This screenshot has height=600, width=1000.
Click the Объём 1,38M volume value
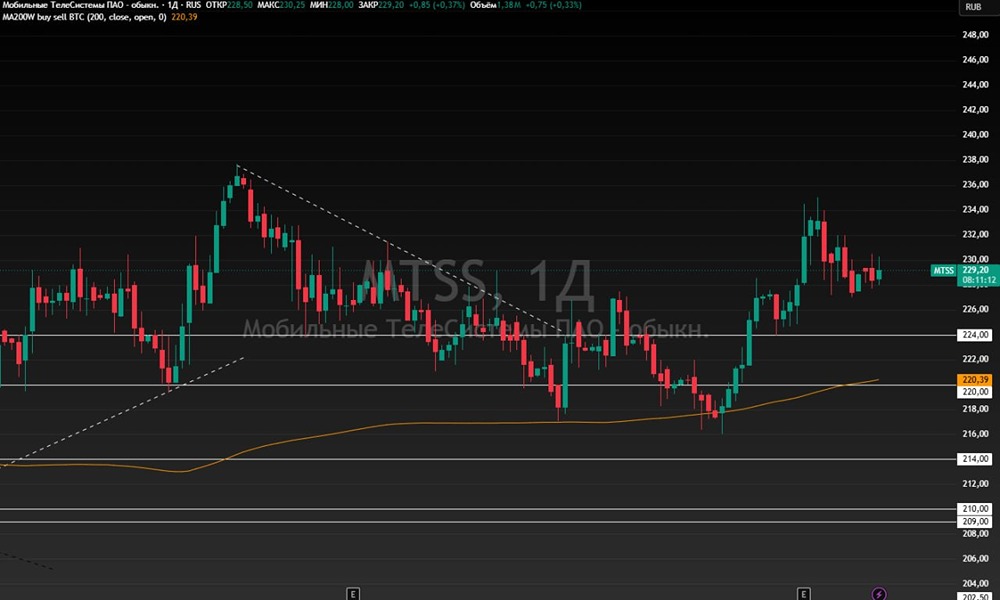[x=495, y=5]
